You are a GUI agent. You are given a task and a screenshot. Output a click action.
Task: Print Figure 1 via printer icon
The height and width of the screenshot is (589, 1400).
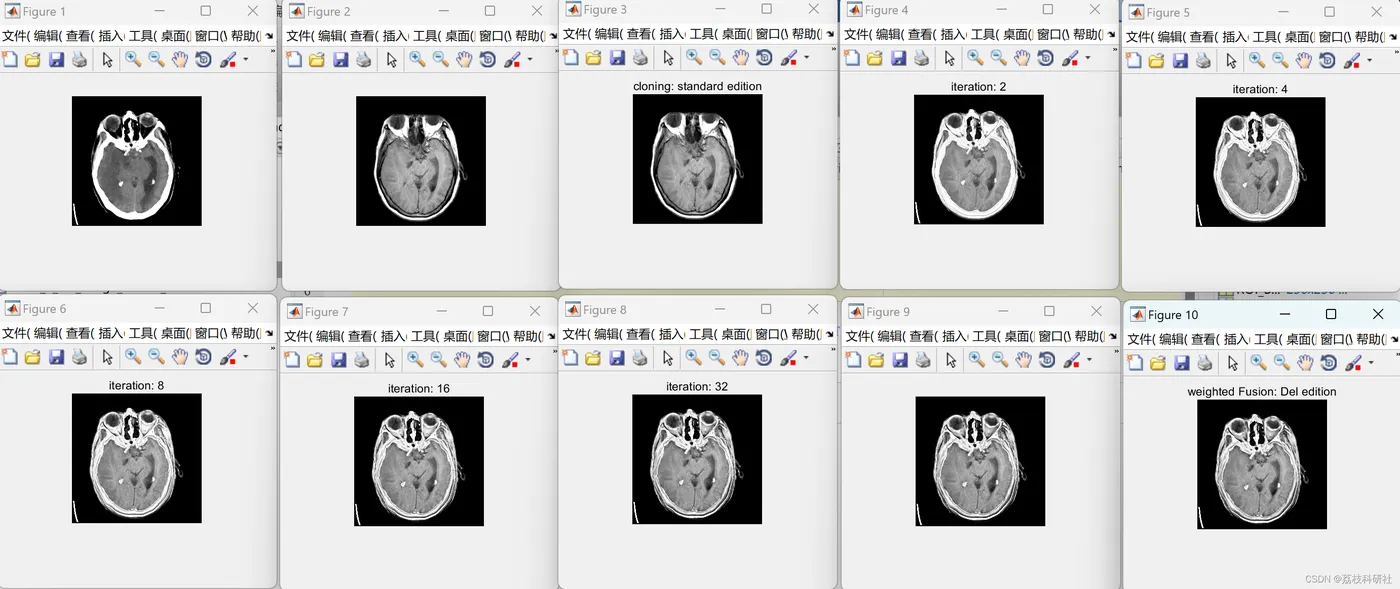[79, 59]
